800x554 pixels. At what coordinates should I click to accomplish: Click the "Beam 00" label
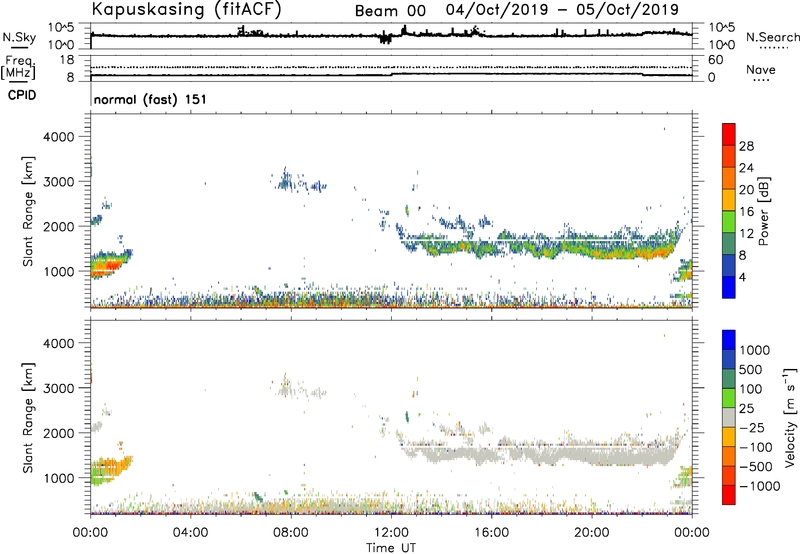pyautogui.click(x=390, y=11)
